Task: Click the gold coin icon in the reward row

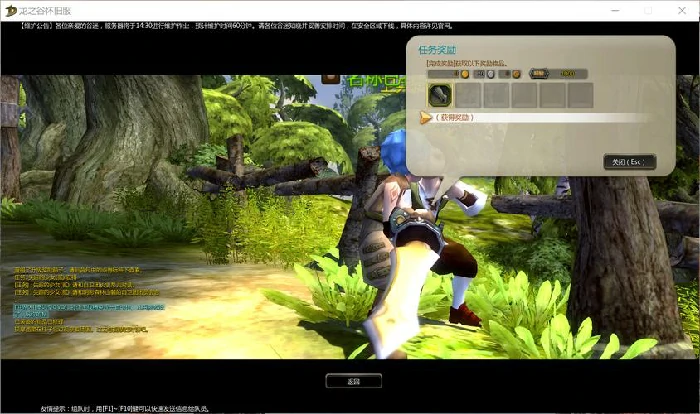Action: 464,73
